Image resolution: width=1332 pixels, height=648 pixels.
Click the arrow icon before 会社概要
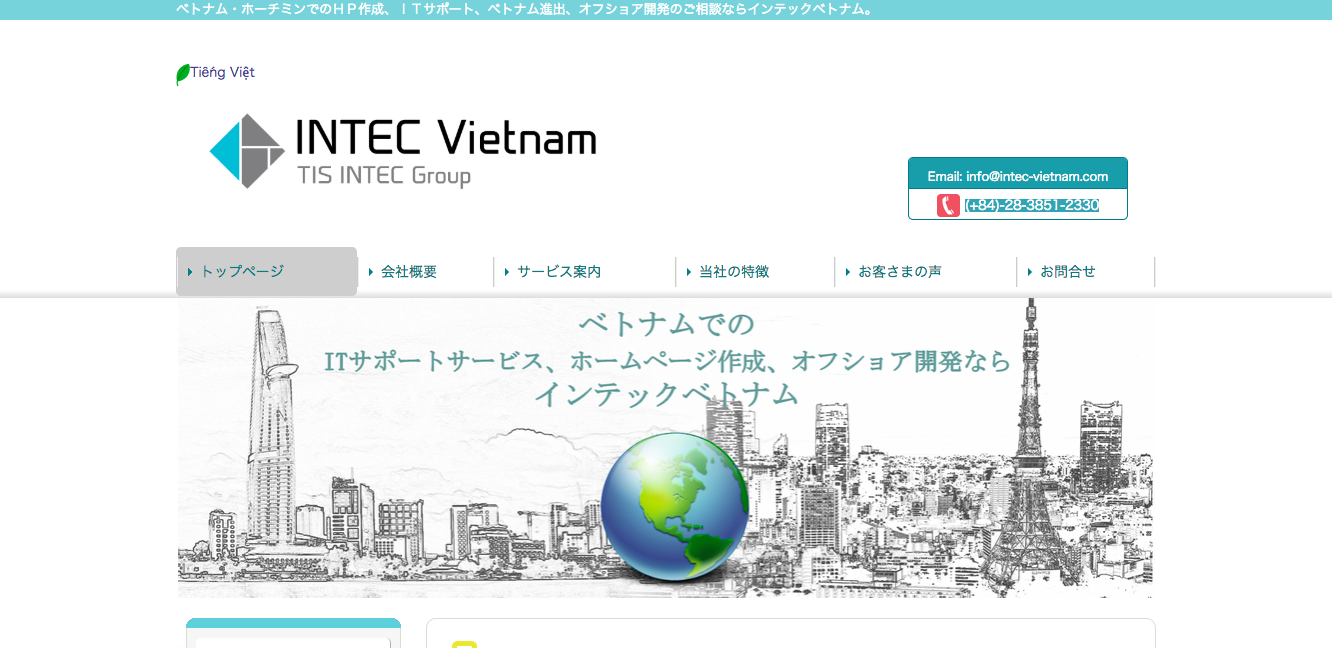click(x=370, y=271)
